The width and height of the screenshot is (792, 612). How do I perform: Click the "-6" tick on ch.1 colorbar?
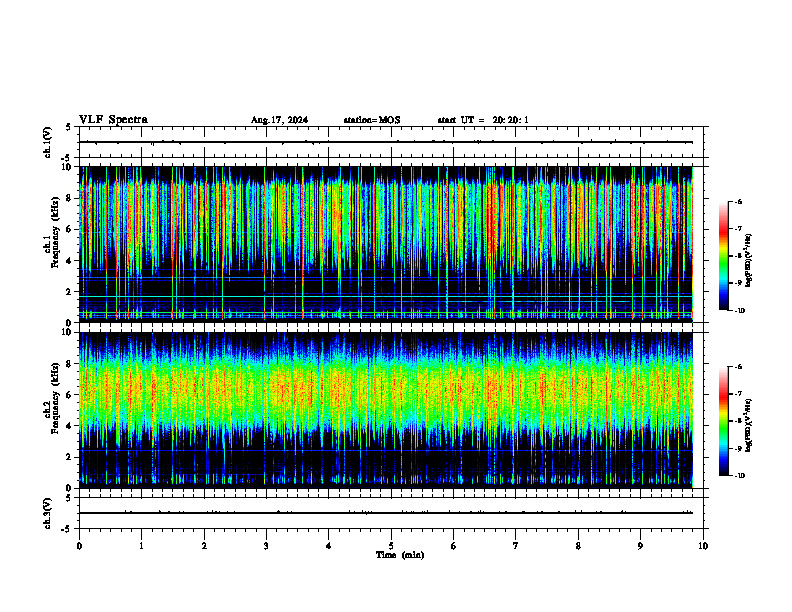738,202
